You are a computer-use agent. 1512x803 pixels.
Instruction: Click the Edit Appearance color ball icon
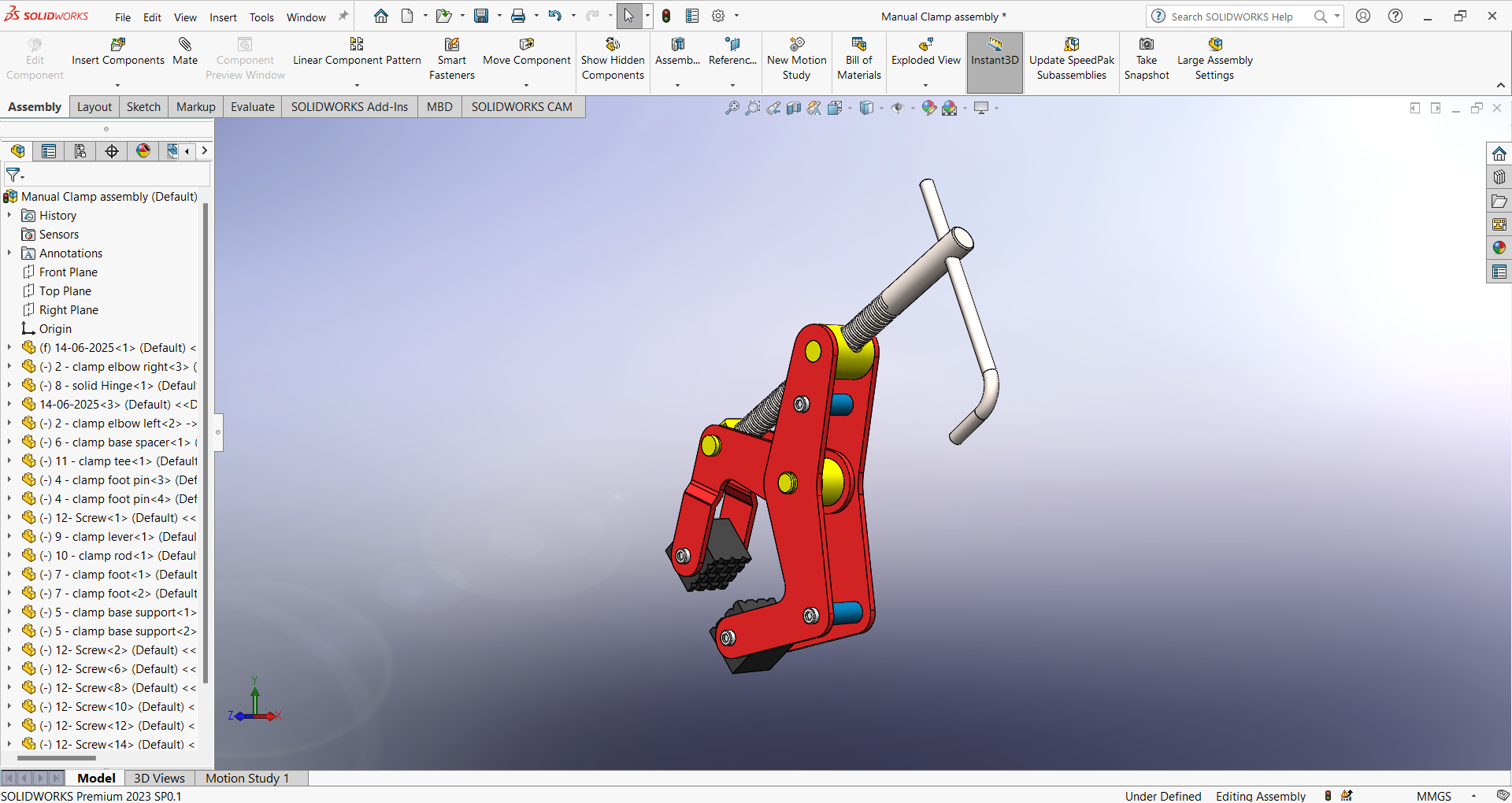coord(929,108)
